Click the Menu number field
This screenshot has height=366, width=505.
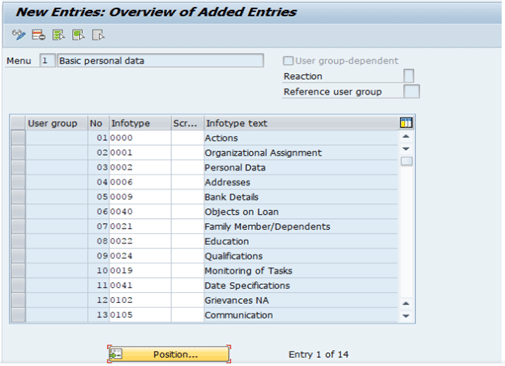(x=47, y=61)
